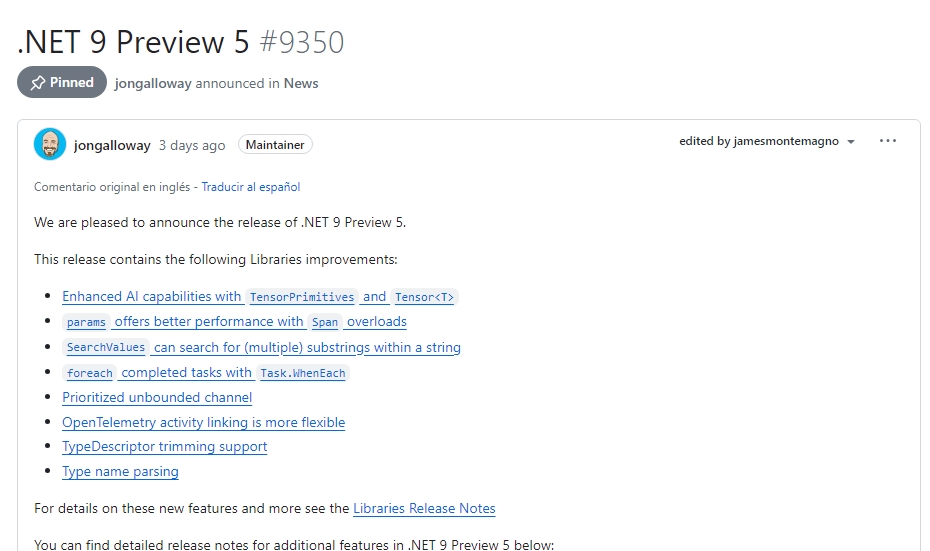Screen dimensions: 930x551
Task: Open the Libraries Release Notes link
Action: point(424,508)
